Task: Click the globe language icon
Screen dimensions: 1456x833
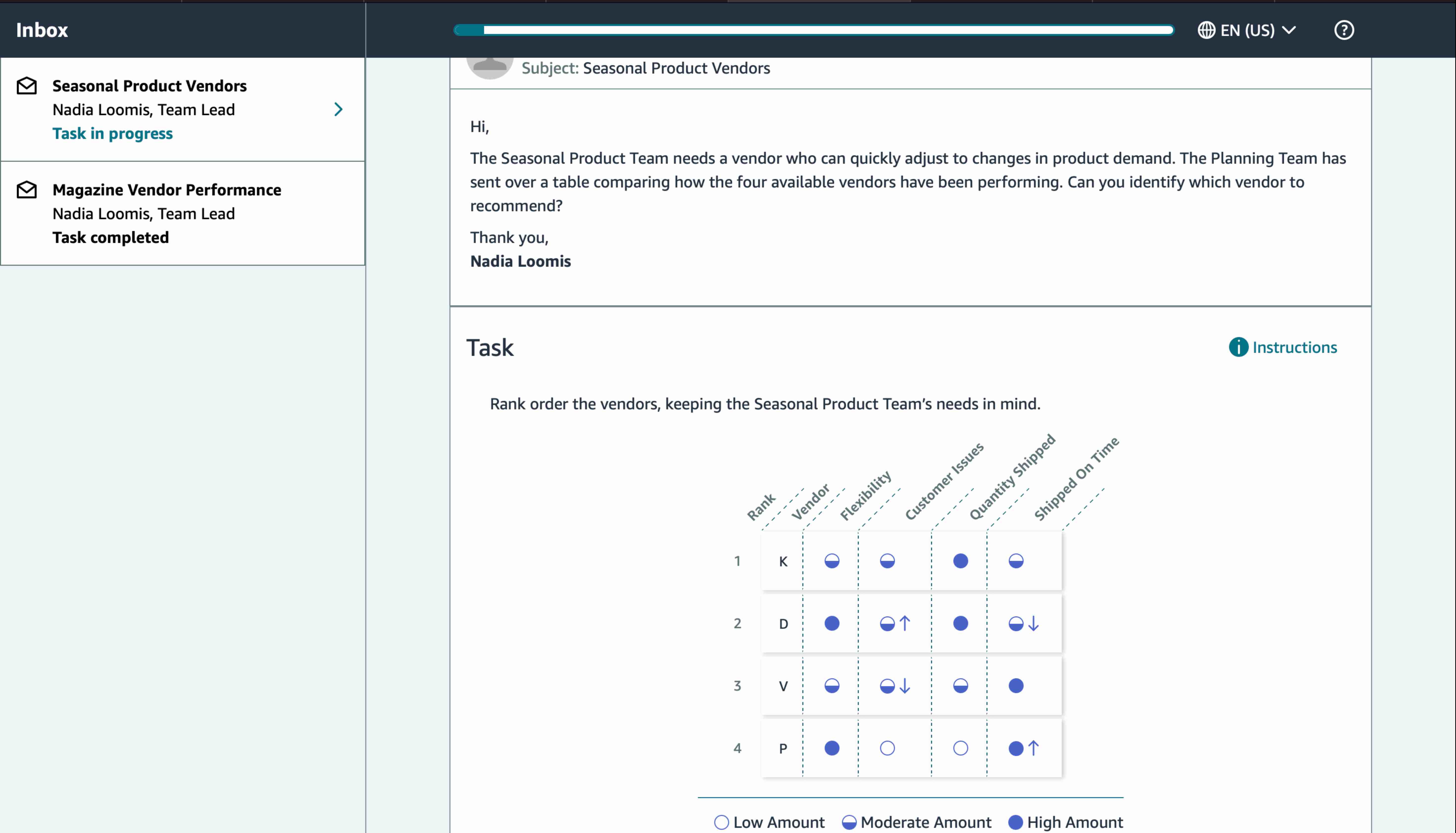Action: point(1206,30)
